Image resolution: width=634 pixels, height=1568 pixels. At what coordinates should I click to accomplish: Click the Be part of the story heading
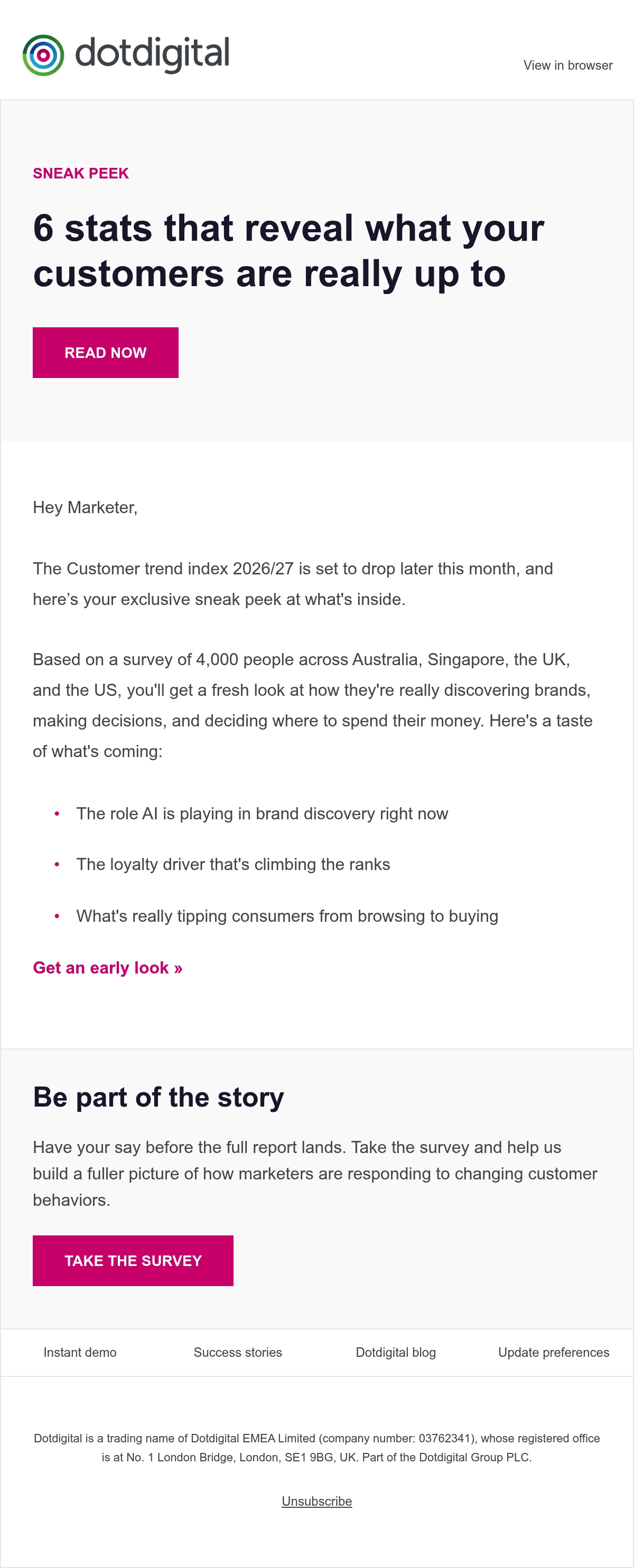(158, 1098)
